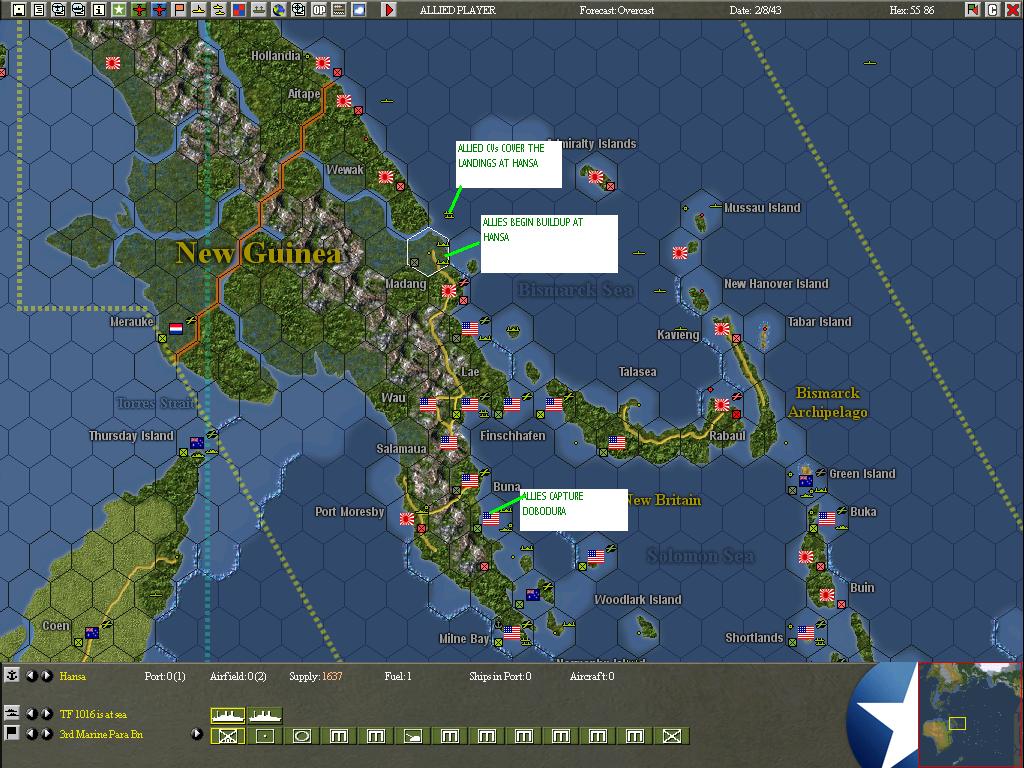1024x768 pixels.
Task: Click the white star on green icon
Action: [x=118, y=10]
